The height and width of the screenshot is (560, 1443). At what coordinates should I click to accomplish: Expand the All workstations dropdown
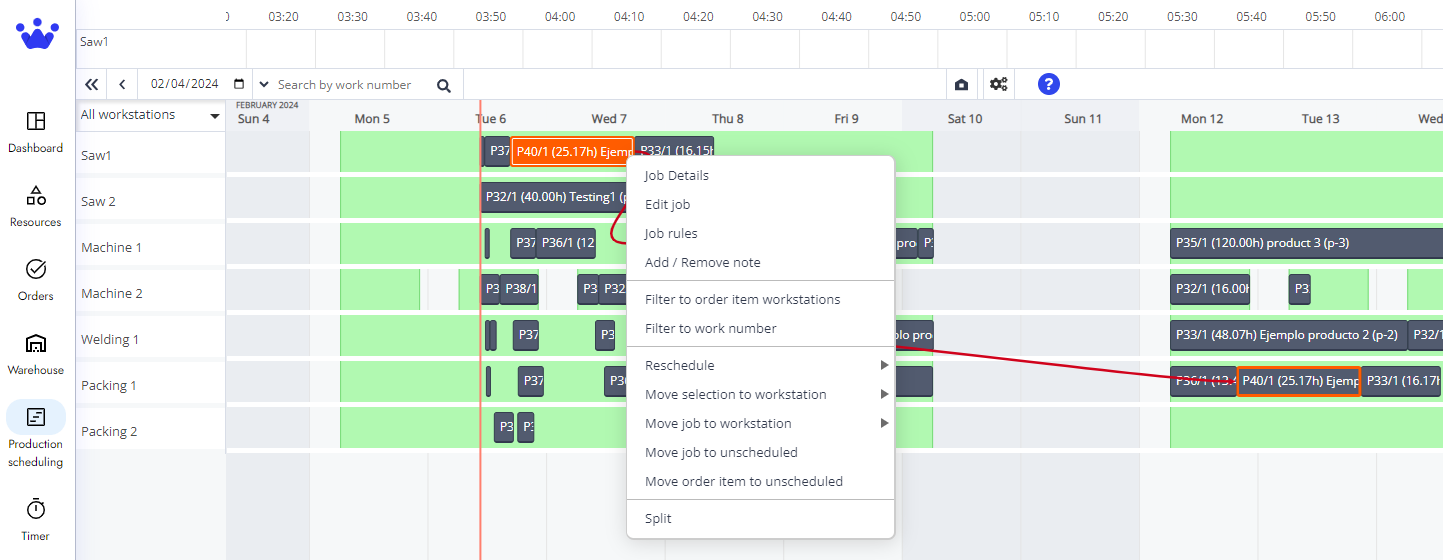click(150, 115)
